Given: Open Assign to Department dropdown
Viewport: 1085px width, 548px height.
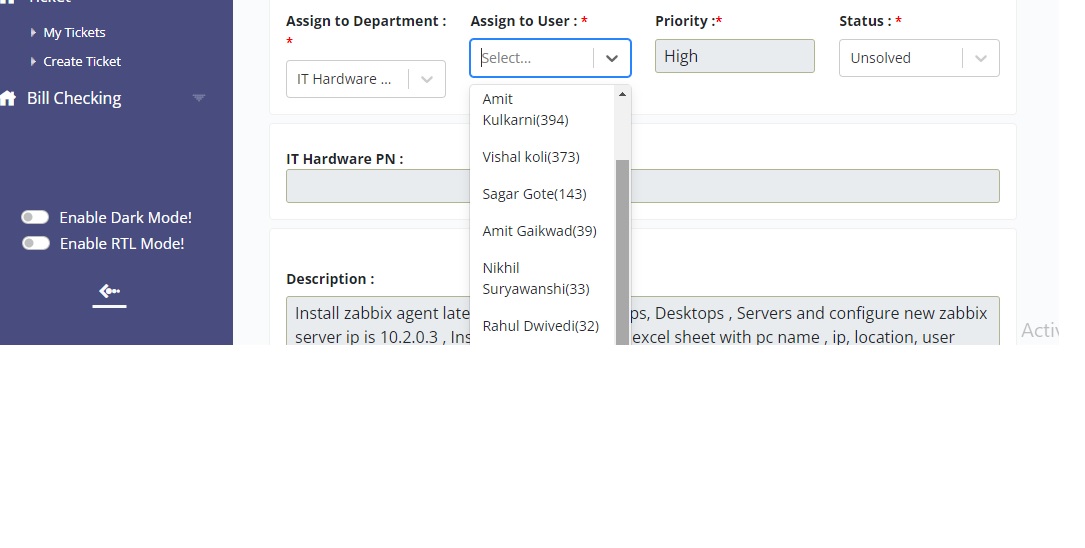Looking at the screenshot, I should coord(365,79).
